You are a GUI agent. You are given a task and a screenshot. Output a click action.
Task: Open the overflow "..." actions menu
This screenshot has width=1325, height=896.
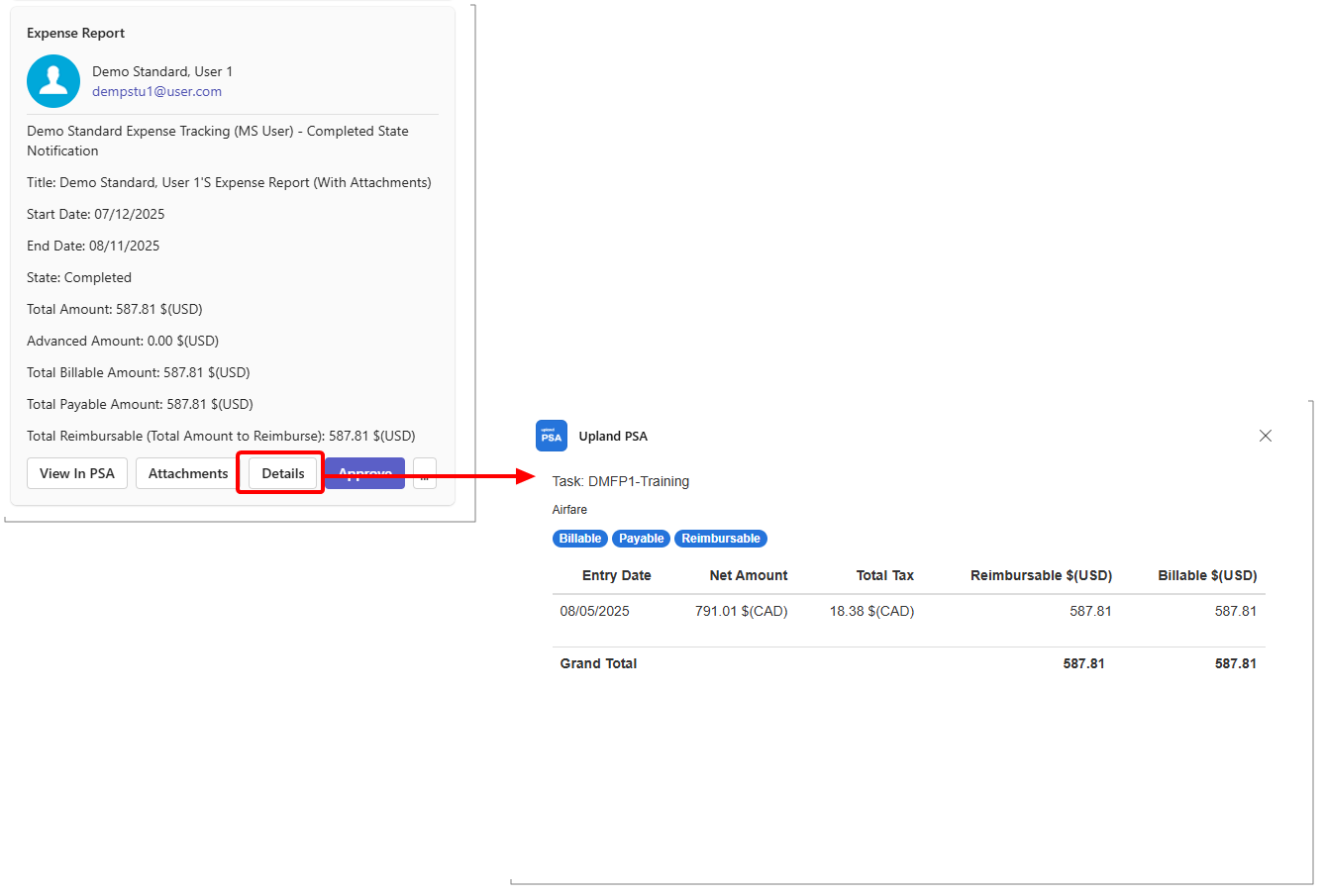(424, 473)
